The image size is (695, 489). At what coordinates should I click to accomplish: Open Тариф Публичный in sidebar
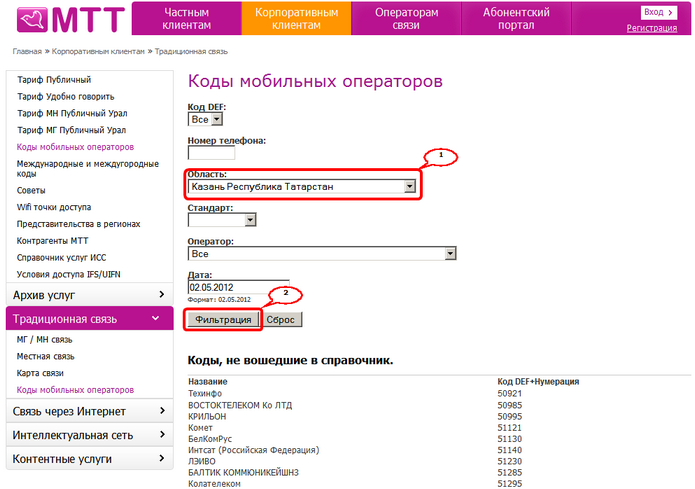54,80
